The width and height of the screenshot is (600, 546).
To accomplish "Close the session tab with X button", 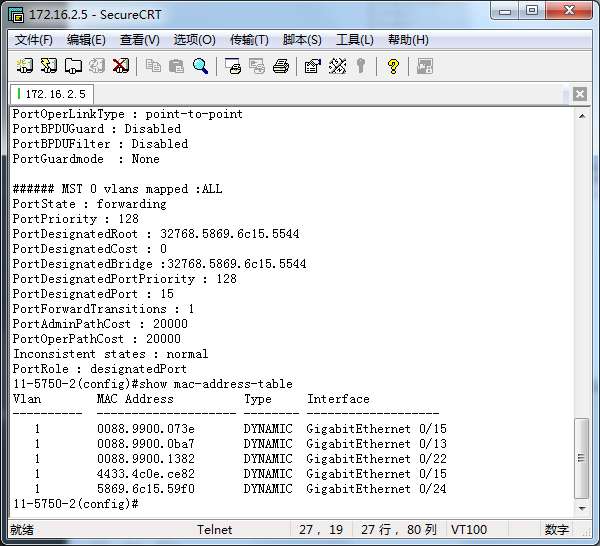I will pyautogui.click(x=580, y=95).
